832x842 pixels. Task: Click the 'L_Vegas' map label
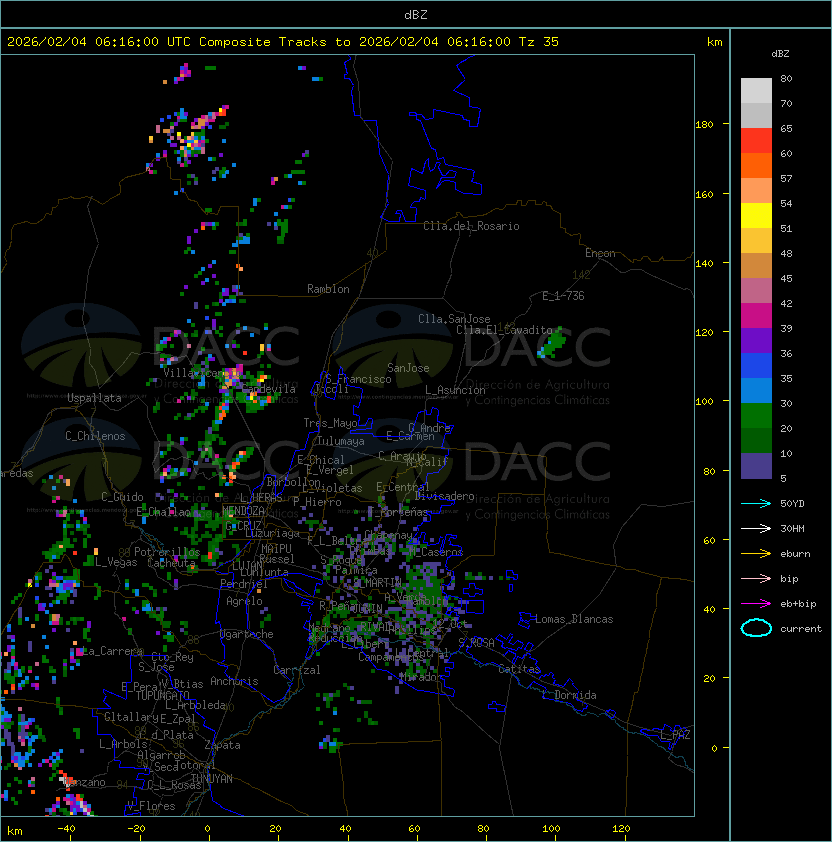[x=116, y=562]
